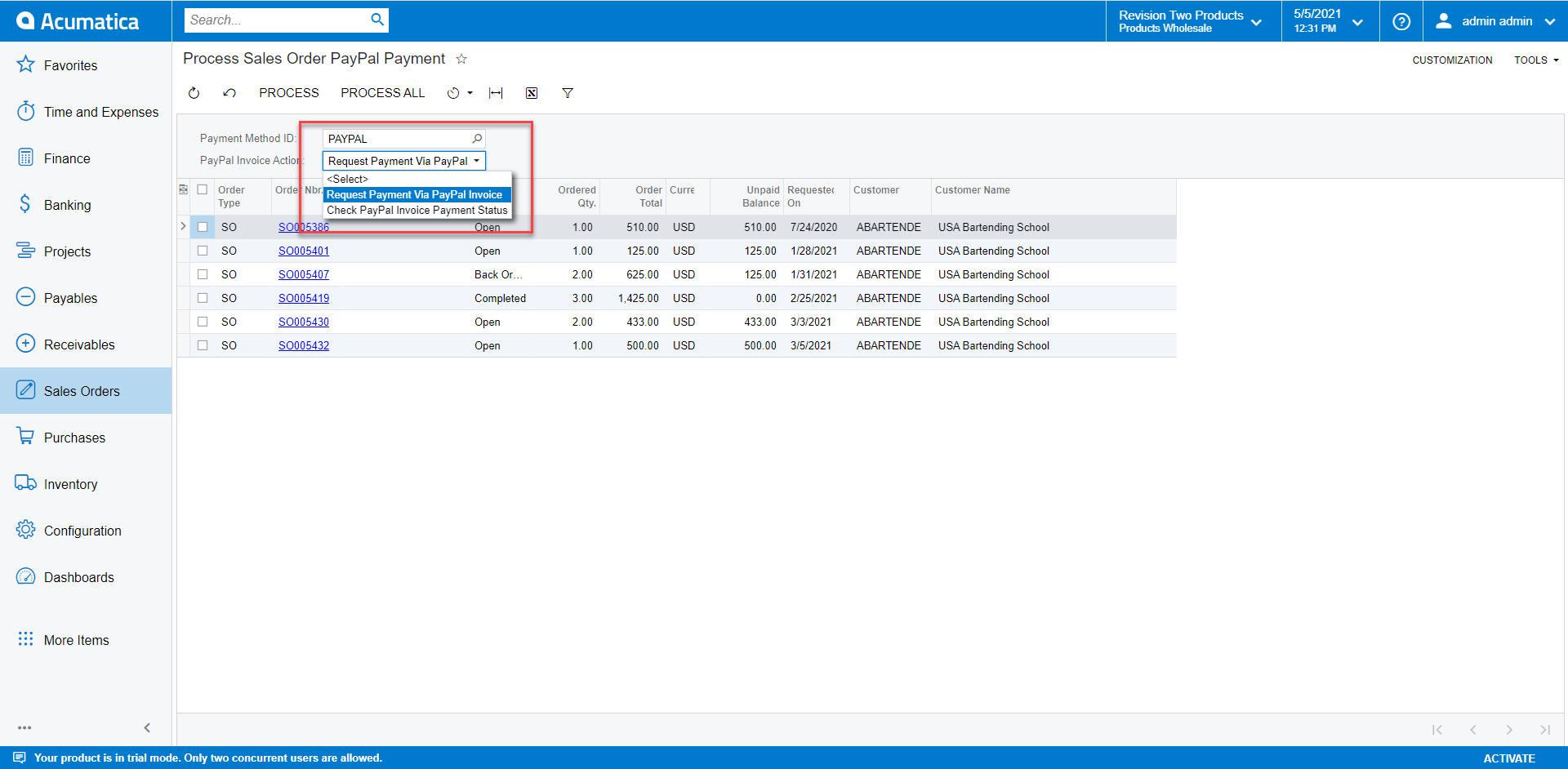Click the PROCESS button

tap(289, 93)
